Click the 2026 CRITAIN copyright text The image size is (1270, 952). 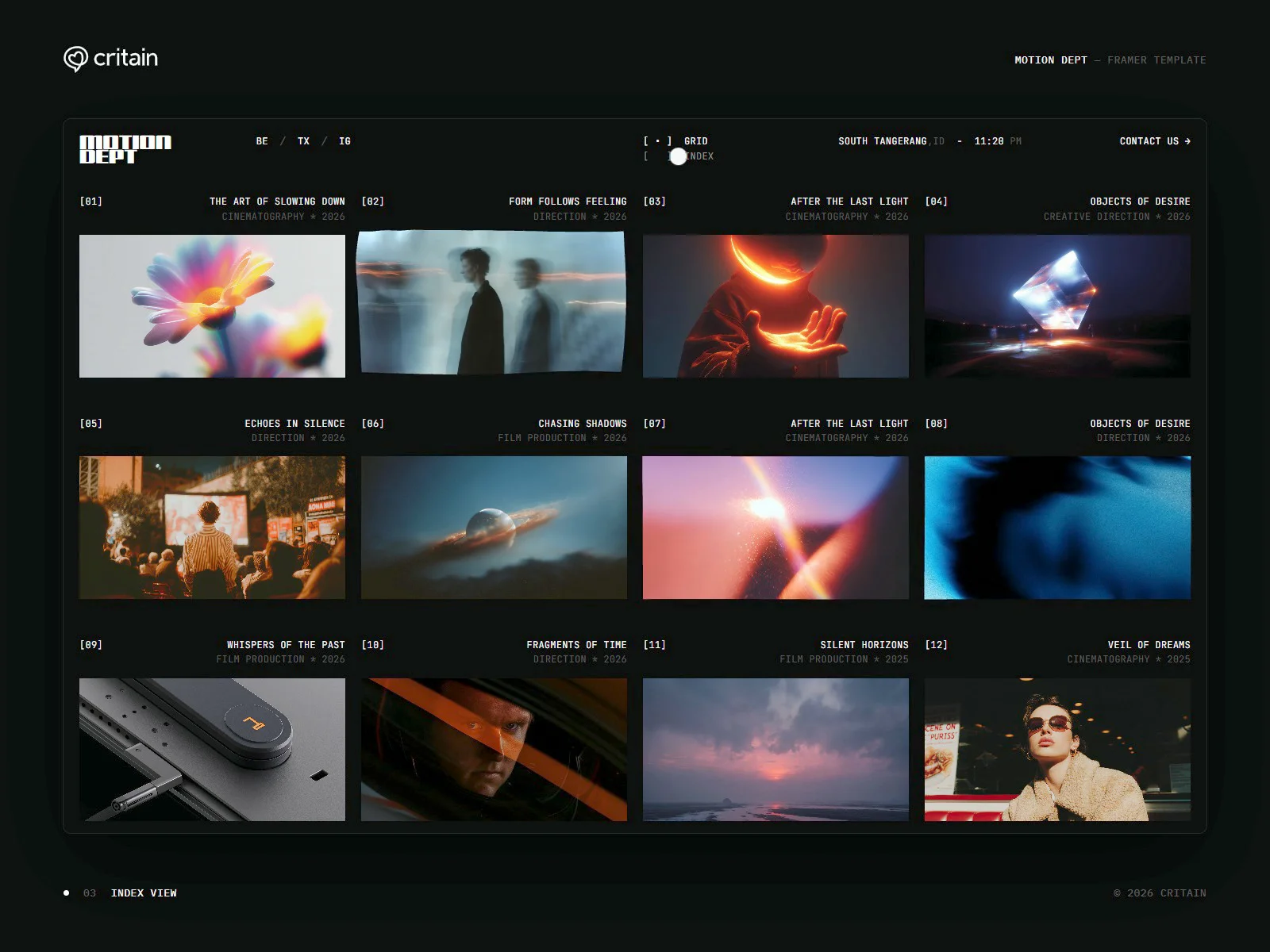pyautogui.click(x=1160, y=893)
